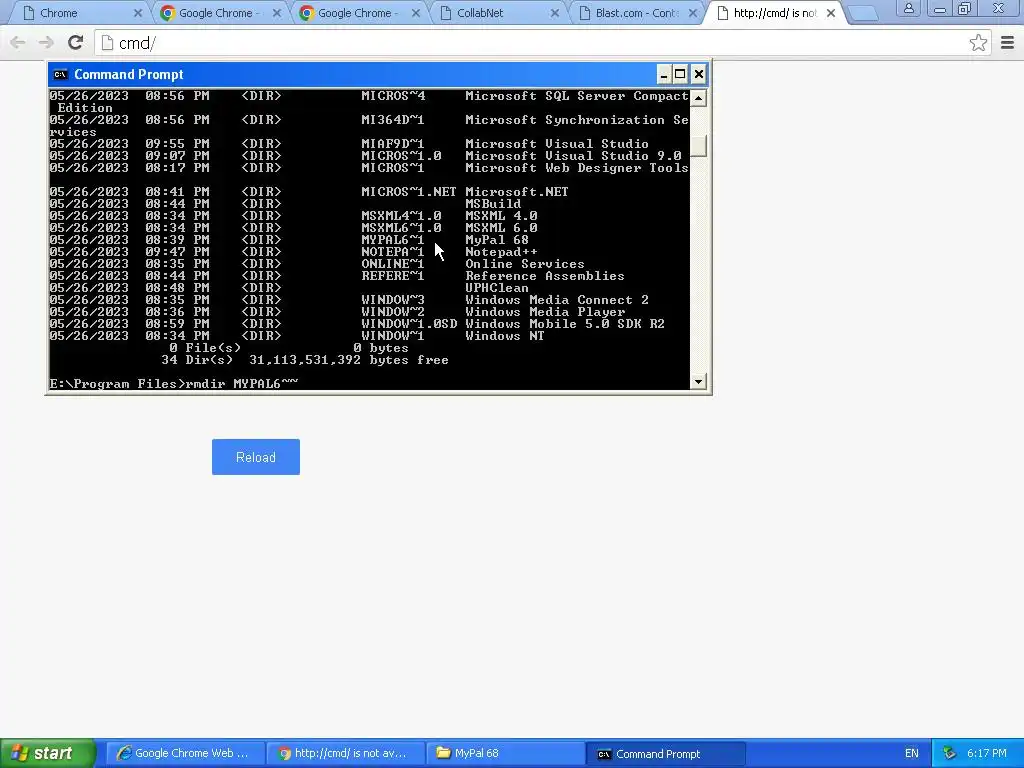Close the CollabNet tab
The width and height of the screenshot is (1024, 768).
click(x=554, y=13)
